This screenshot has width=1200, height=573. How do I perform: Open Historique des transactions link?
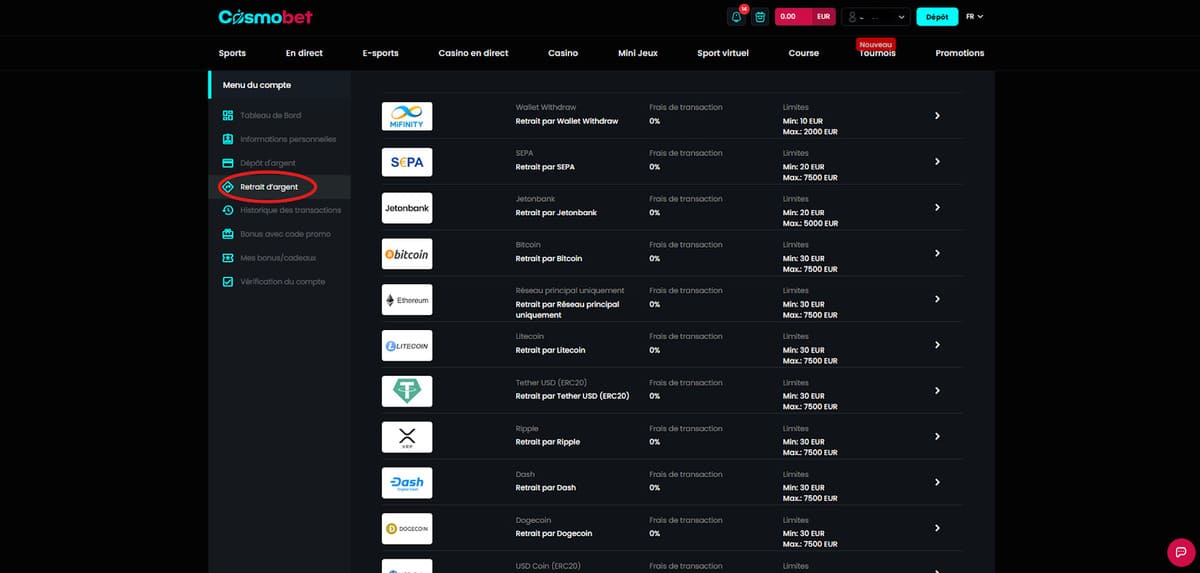coord(290,210)
